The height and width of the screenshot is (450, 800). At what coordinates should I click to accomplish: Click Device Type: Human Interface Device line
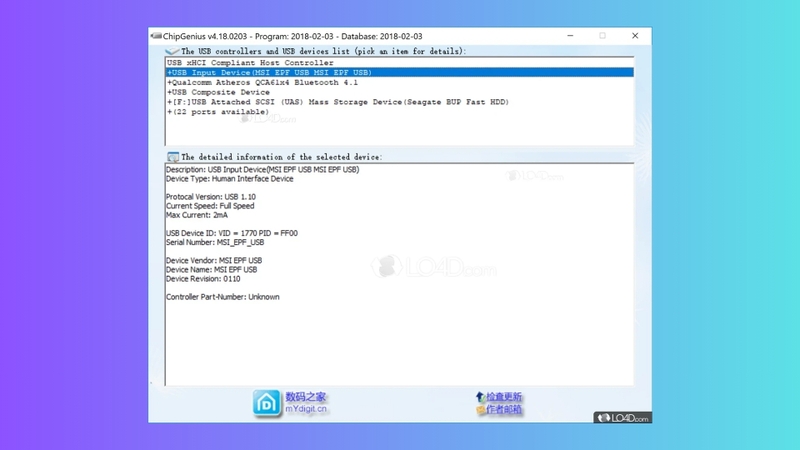click(x=230, y=179)
